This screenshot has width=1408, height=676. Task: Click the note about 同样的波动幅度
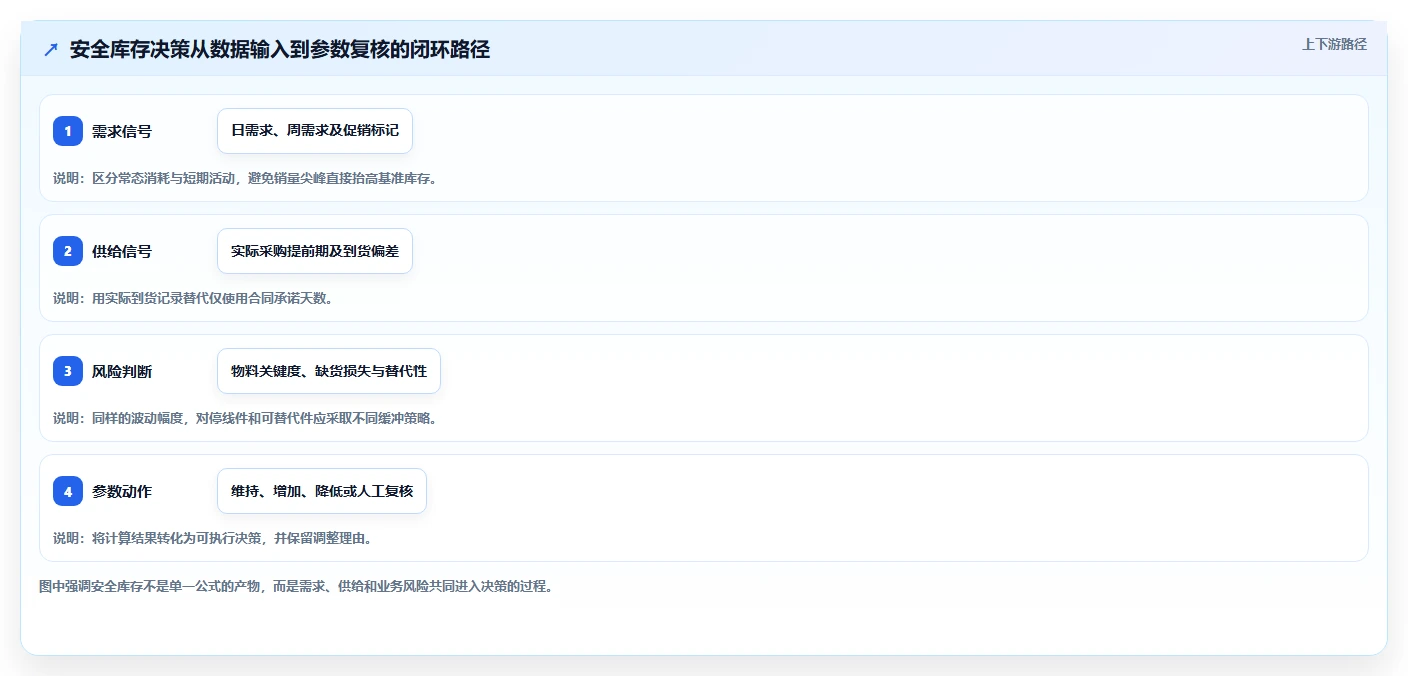(245, 418)
